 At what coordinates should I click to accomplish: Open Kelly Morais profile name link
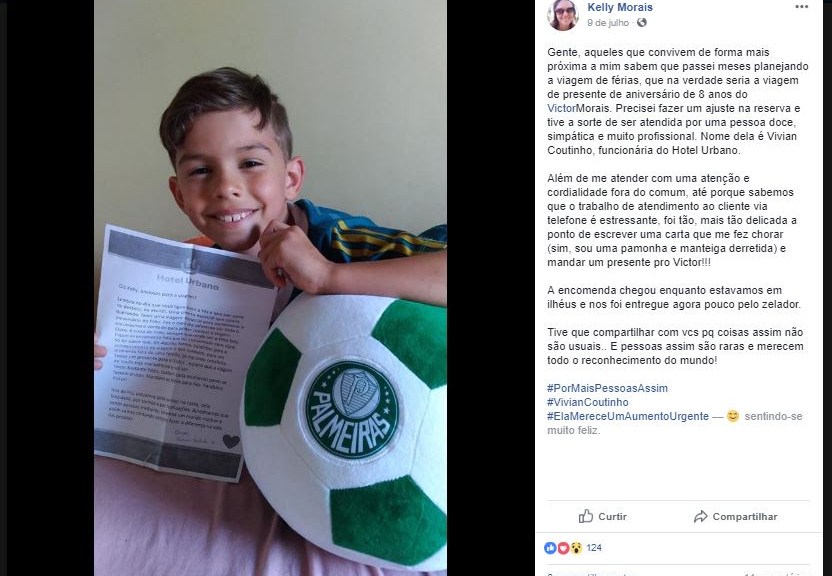coord(620,7)
